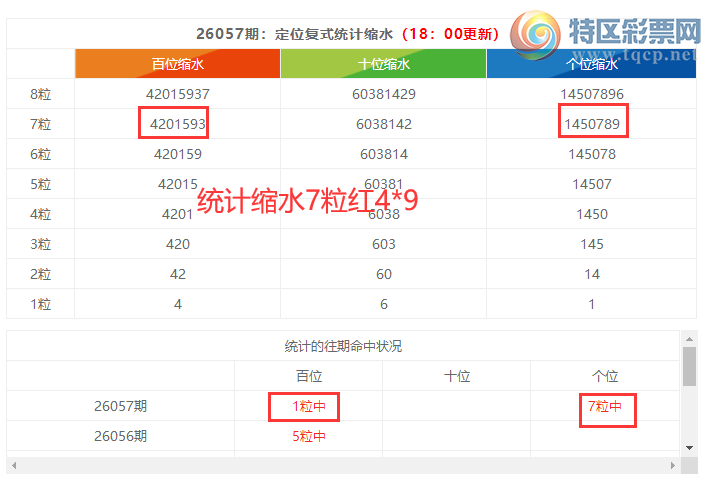Screen dimensions: 711x487
Task: Click the 十位 header in history table
Action: (x=457, y=376)
